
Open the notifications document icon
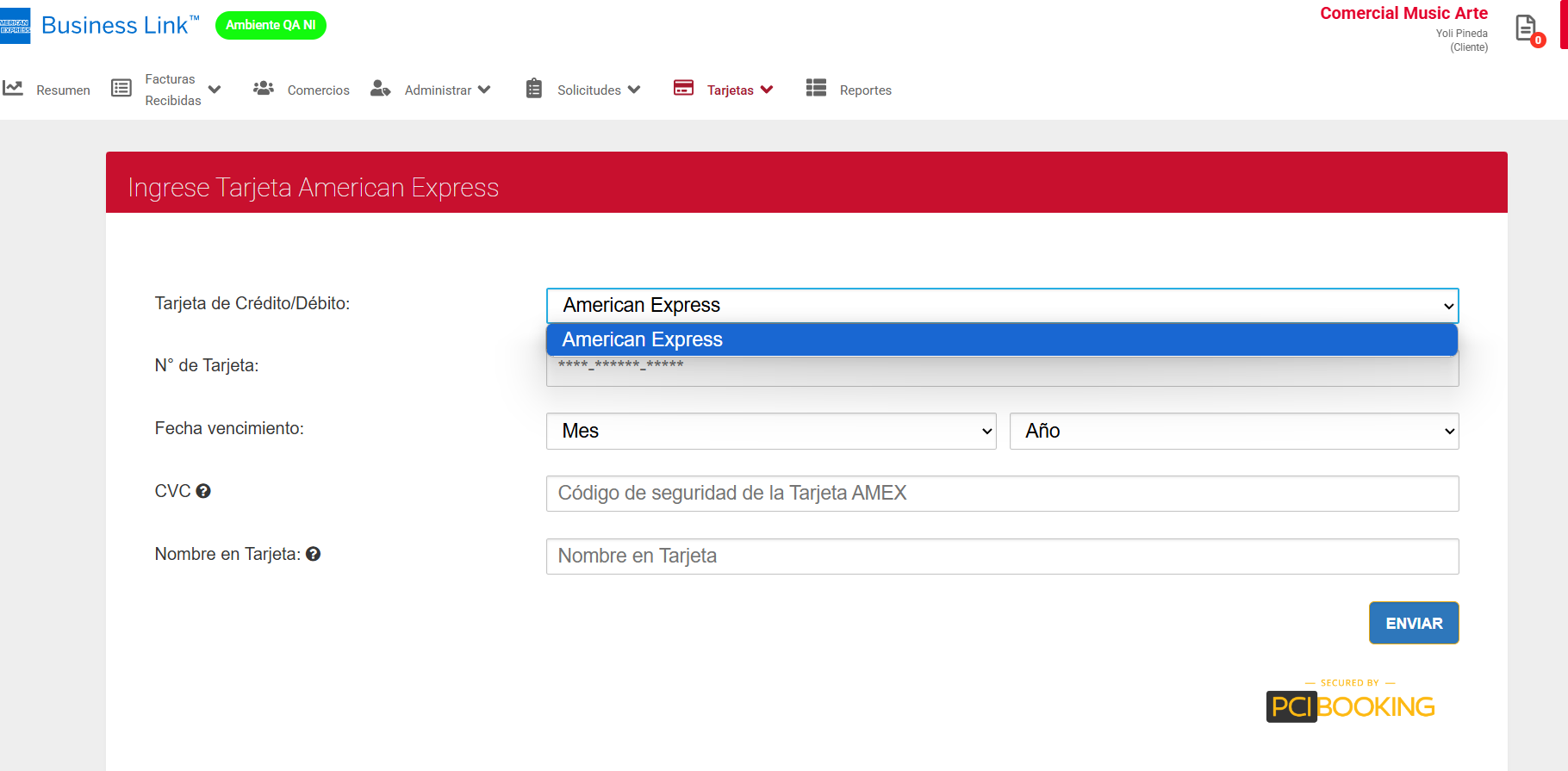(1526, 28)
